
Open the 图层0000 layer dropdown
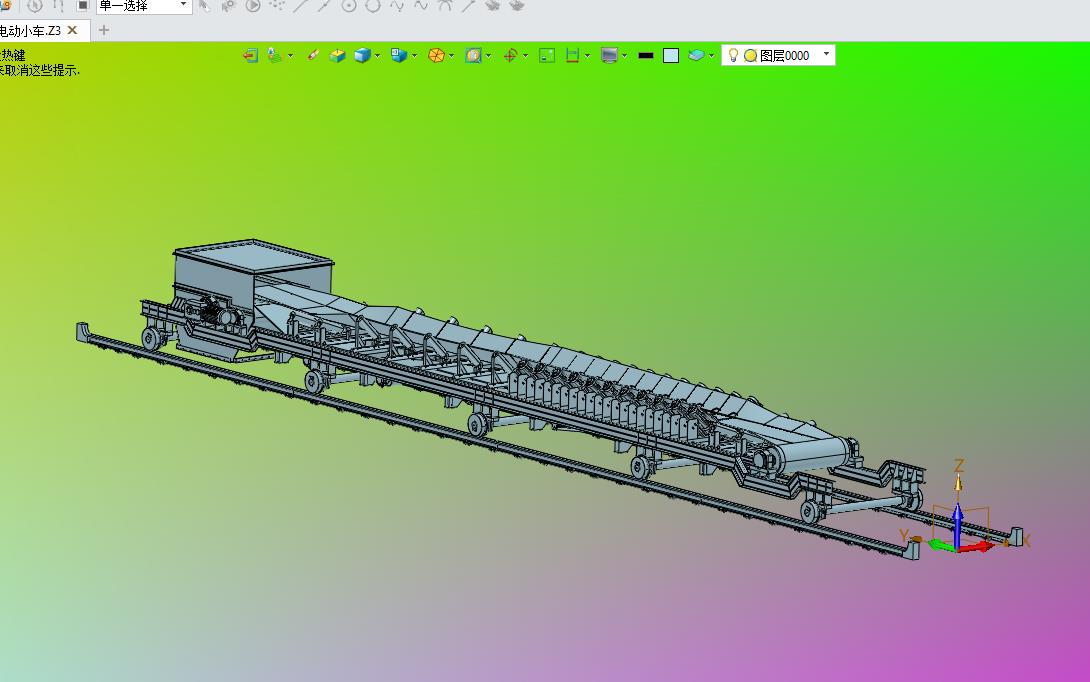coord(826,54)
